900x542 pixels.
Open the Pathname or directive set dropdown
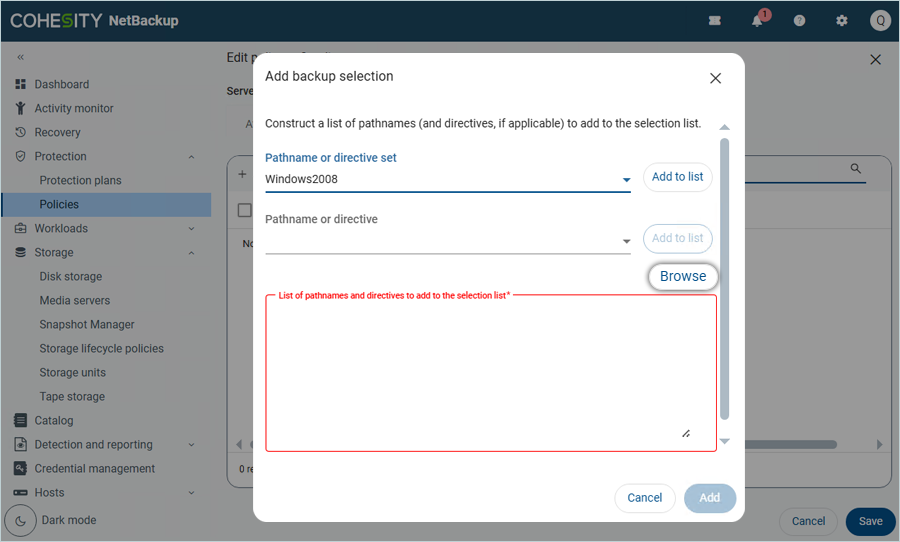point(626,180)
